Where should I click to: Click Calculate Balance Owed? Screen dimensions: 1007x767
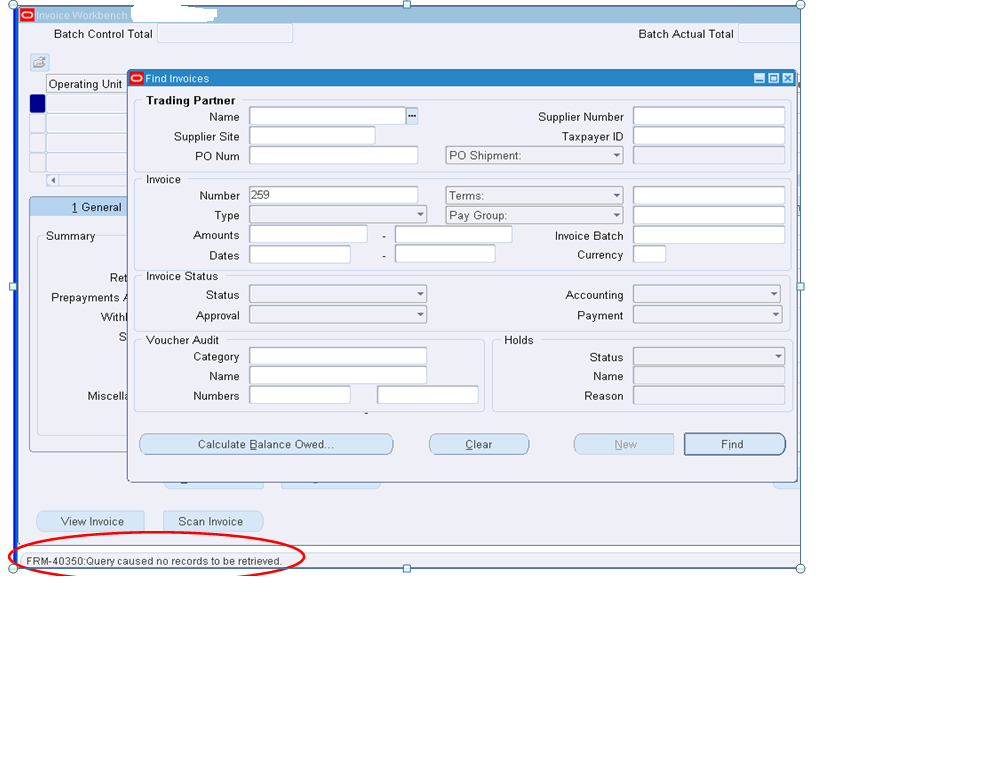[266, 444]
